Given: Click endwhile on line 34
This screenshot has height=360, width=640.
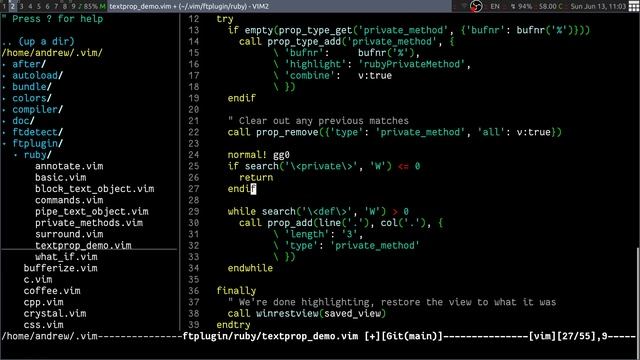Looking at the screenshot, I should tap(250, 268).
